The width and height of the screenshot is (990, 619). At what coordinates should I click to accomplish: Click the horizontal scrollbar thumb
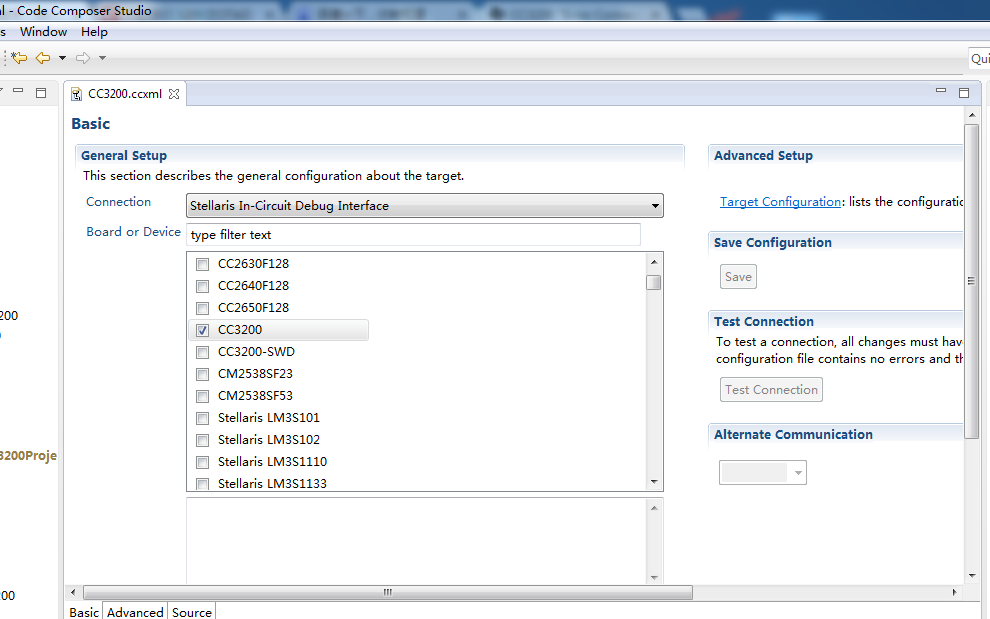pyautogui.click(x=388, y=592)
